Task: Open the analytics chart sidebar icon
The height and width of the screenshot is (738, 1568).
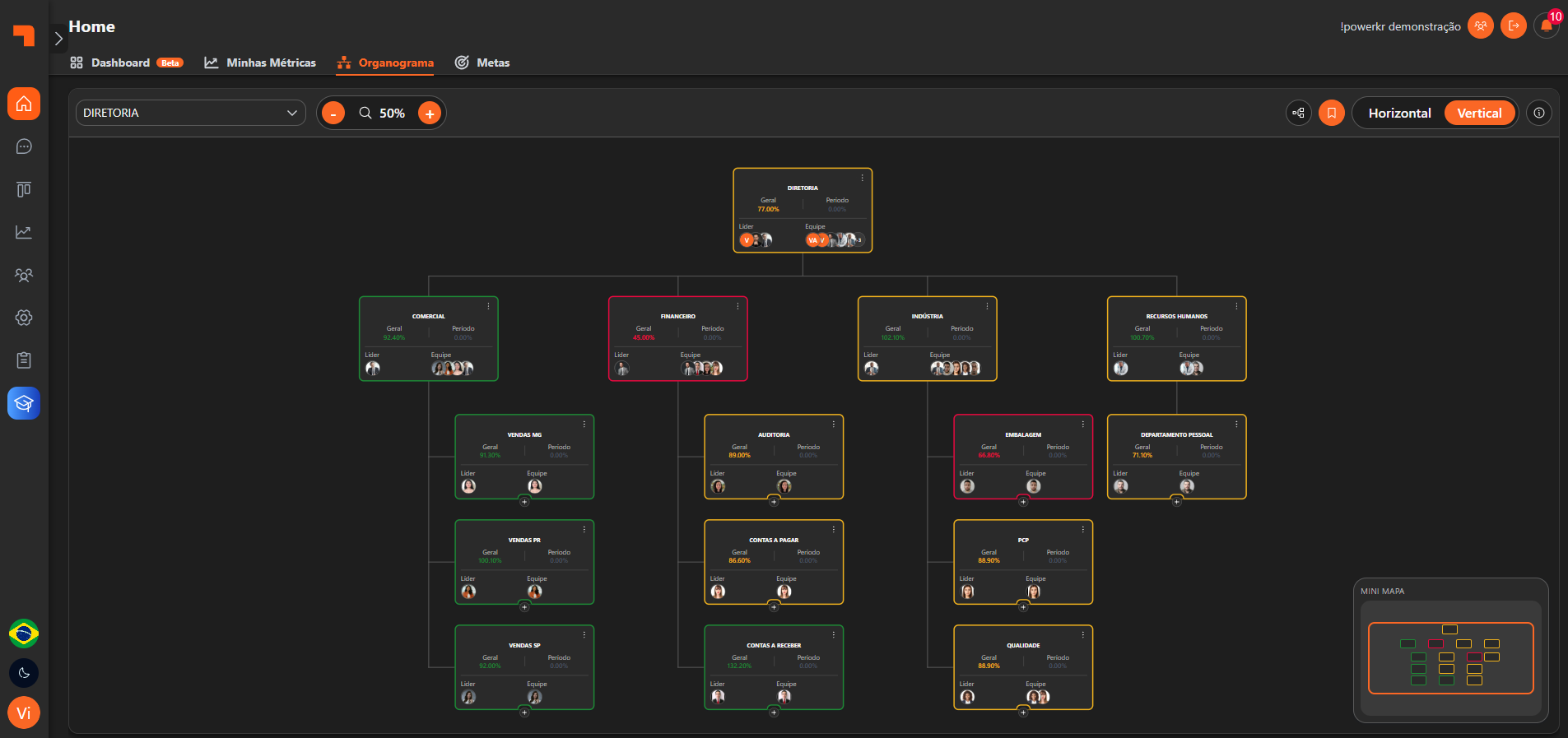Action: click(x=24, y=232)
